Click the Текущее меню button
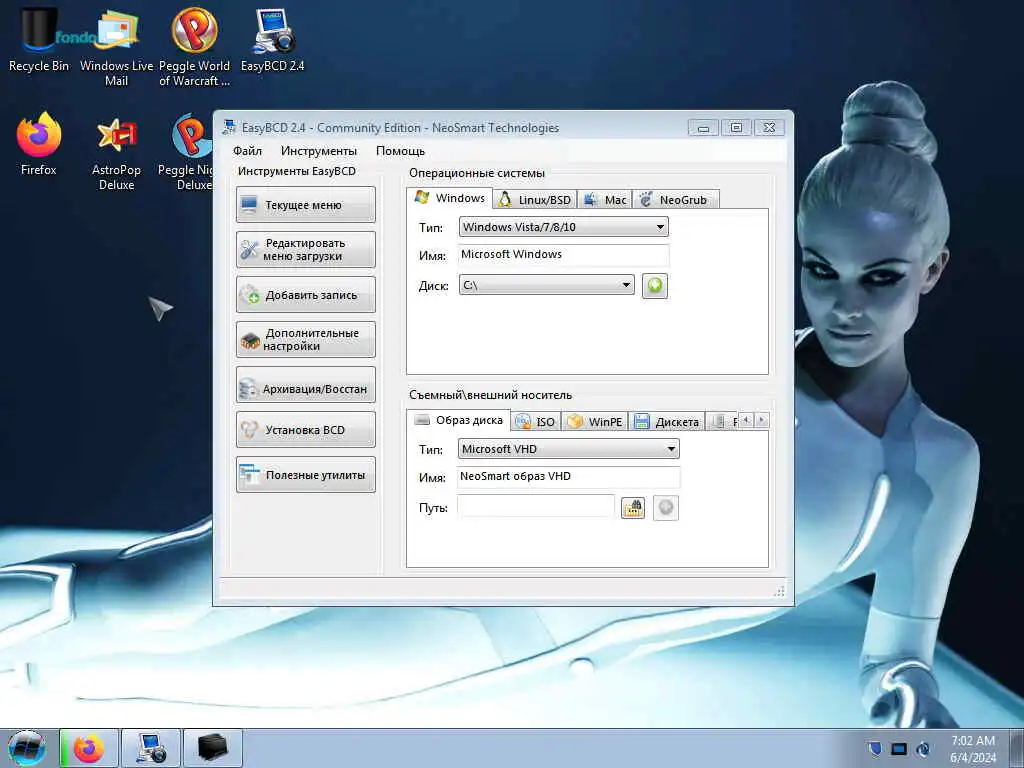 tap(306, 204)
